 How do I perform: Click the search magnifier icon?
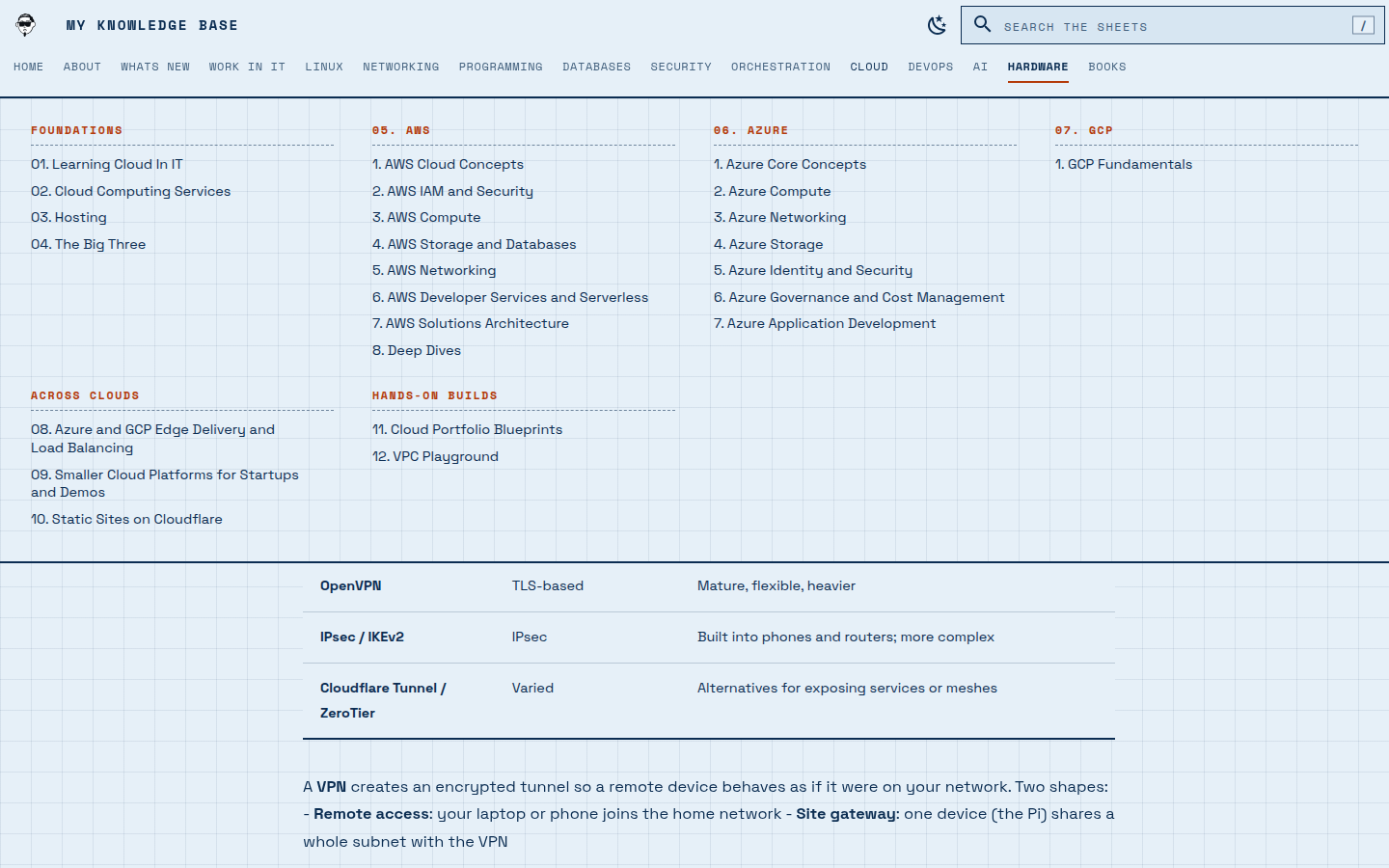click(x=982, y=24)
